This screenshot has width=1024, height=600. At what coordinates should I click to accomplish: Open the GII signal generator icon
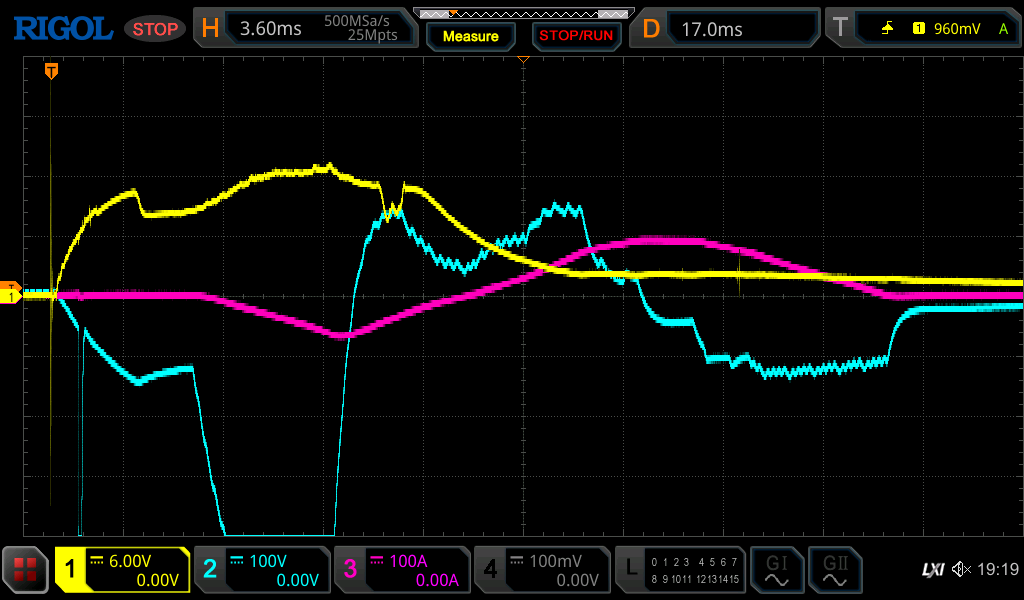835,570
